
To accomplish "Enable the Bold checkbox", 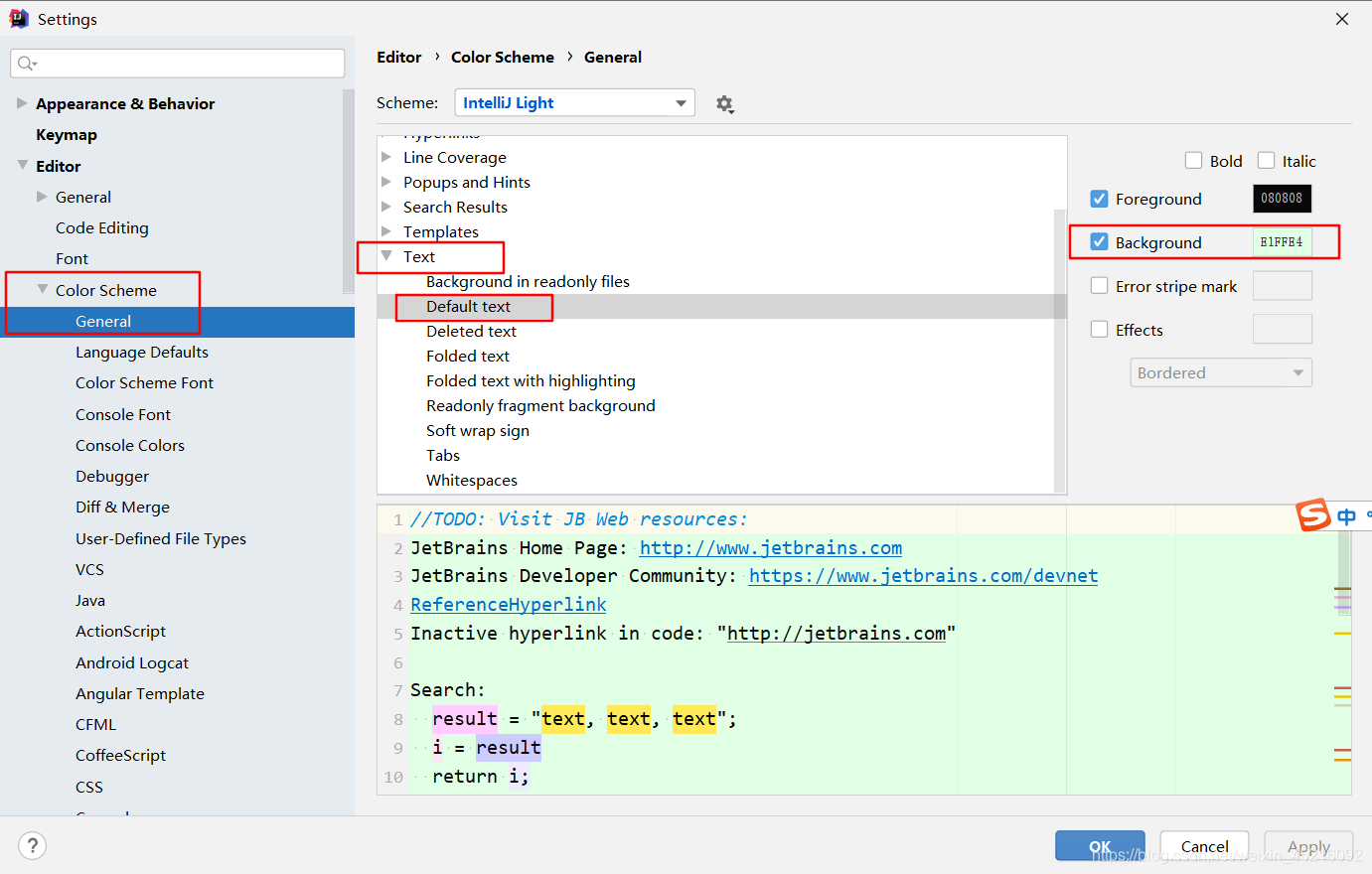I will pyautogui.click(x=1194, y=161).
